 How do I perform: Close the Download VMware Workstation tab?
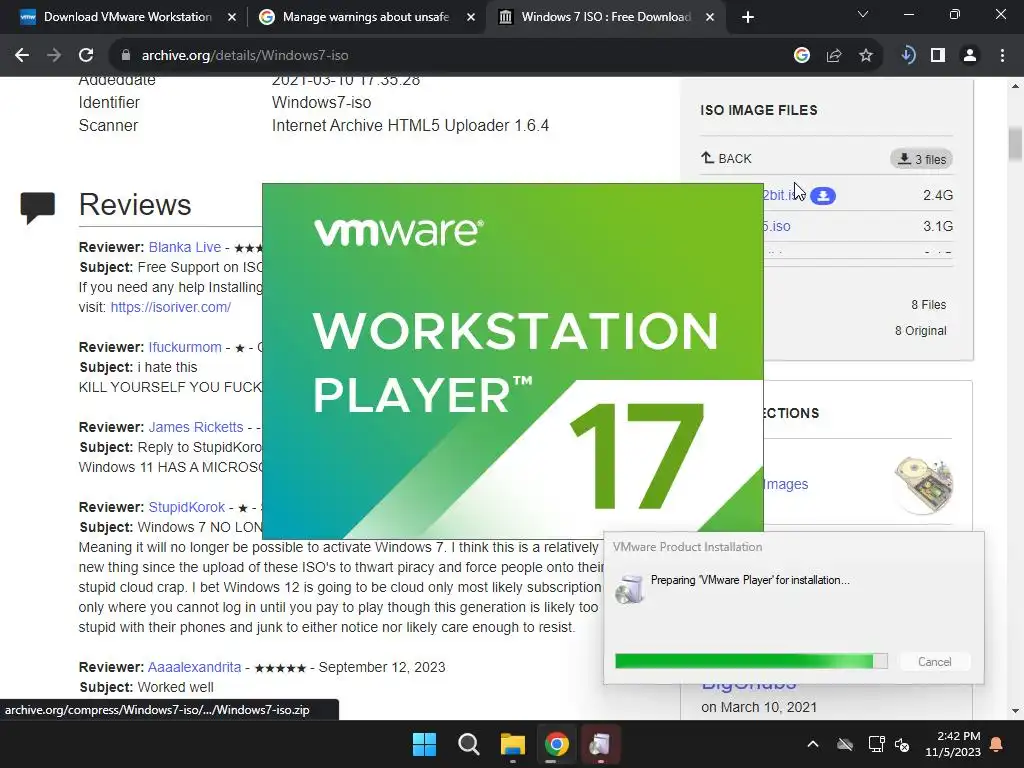pos(232,17)
